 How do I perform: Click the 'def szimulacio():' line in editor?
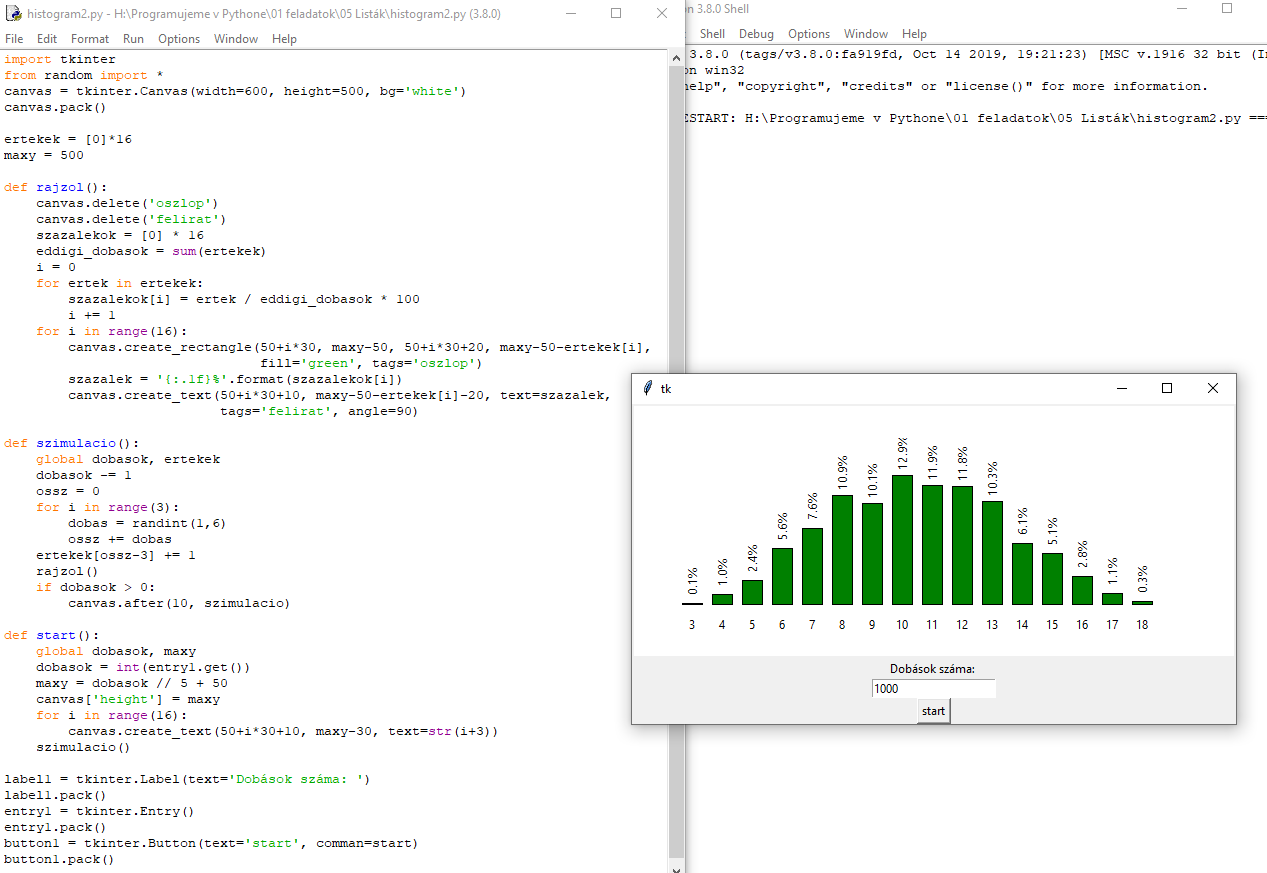pyautogui.click(x=71, y=443)
